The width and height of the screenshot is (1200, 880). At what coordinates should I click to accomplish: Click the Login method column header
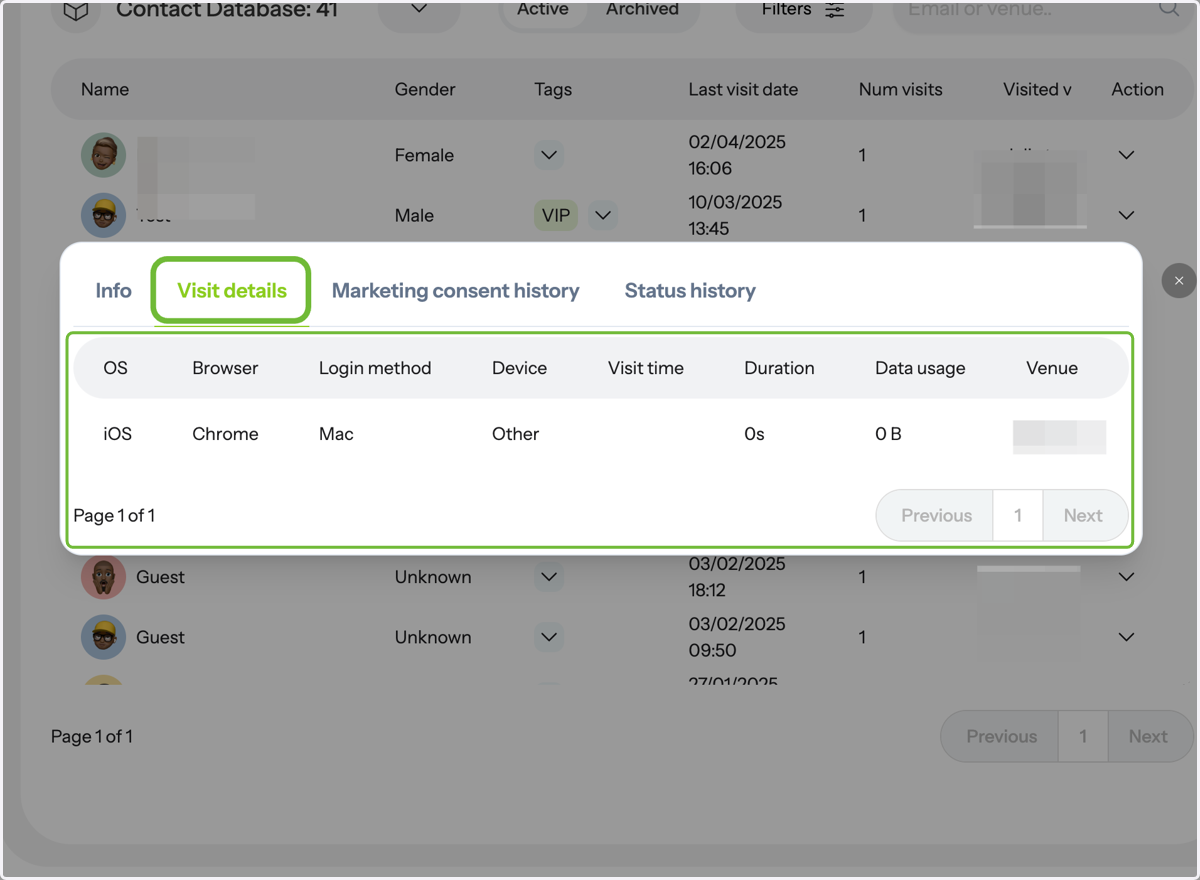point(375,368)
